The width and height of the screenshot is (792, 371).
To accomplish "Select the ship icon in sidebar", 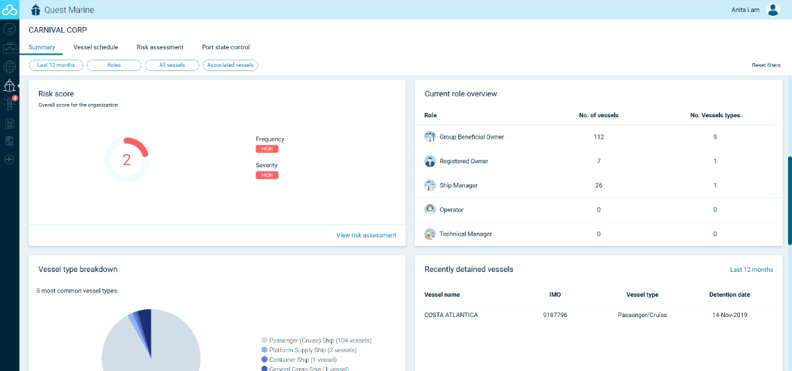I will tap(9, 86).
